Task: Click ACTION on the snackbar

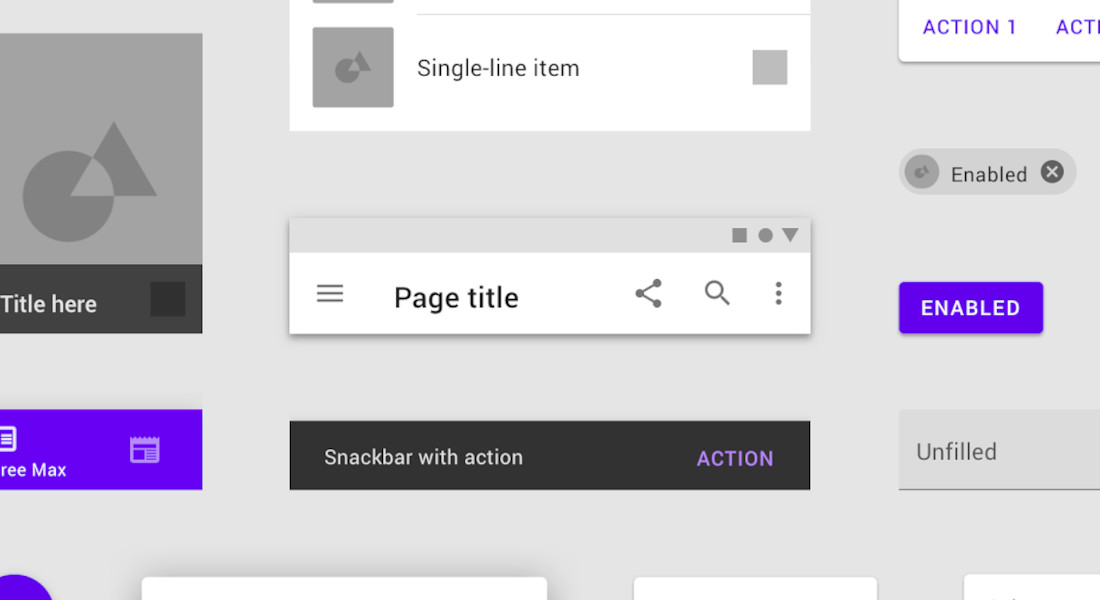Action: [735, 458]
